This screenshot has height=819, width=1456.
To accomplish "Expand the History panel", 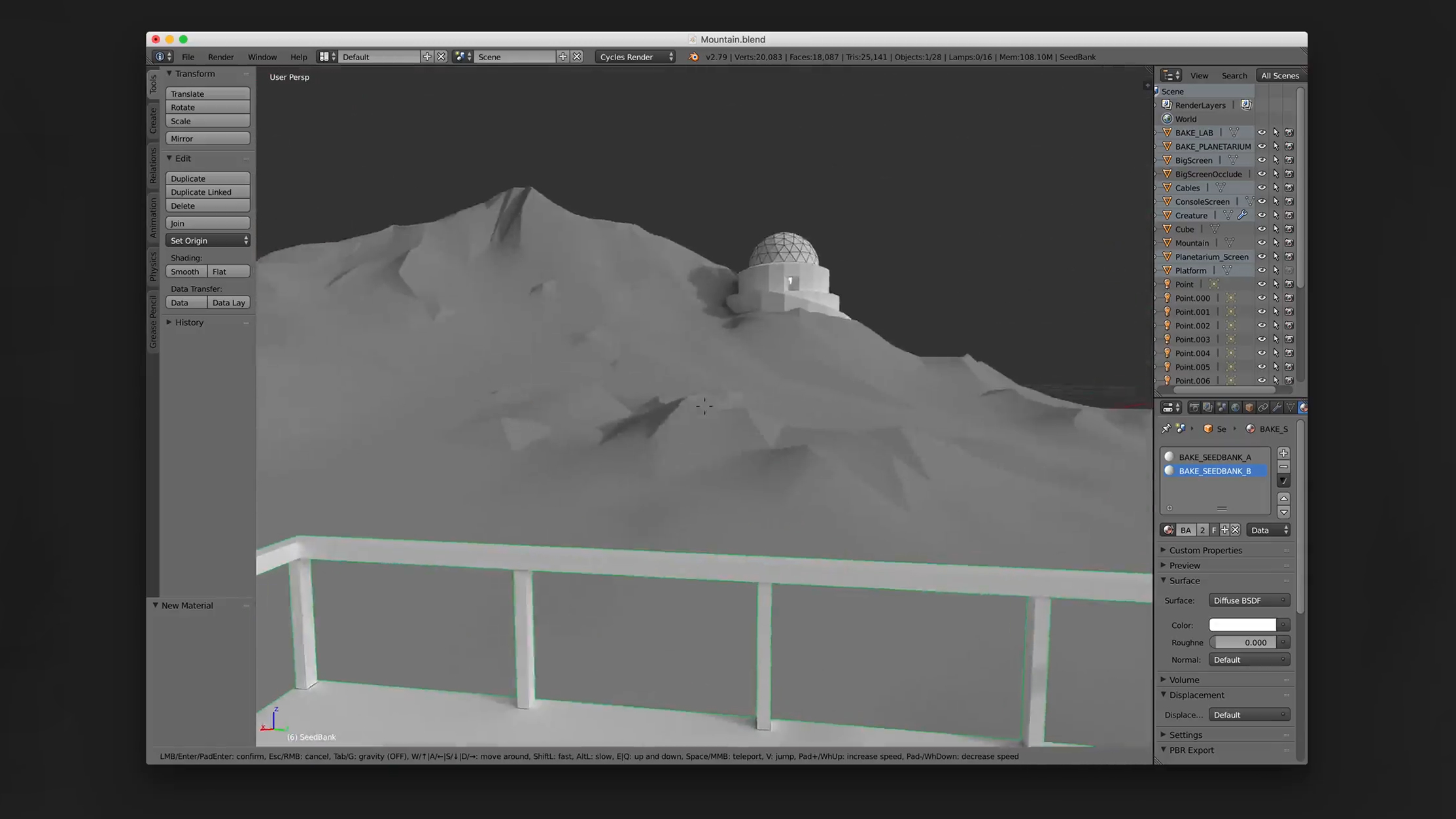I will pos(189,322).
